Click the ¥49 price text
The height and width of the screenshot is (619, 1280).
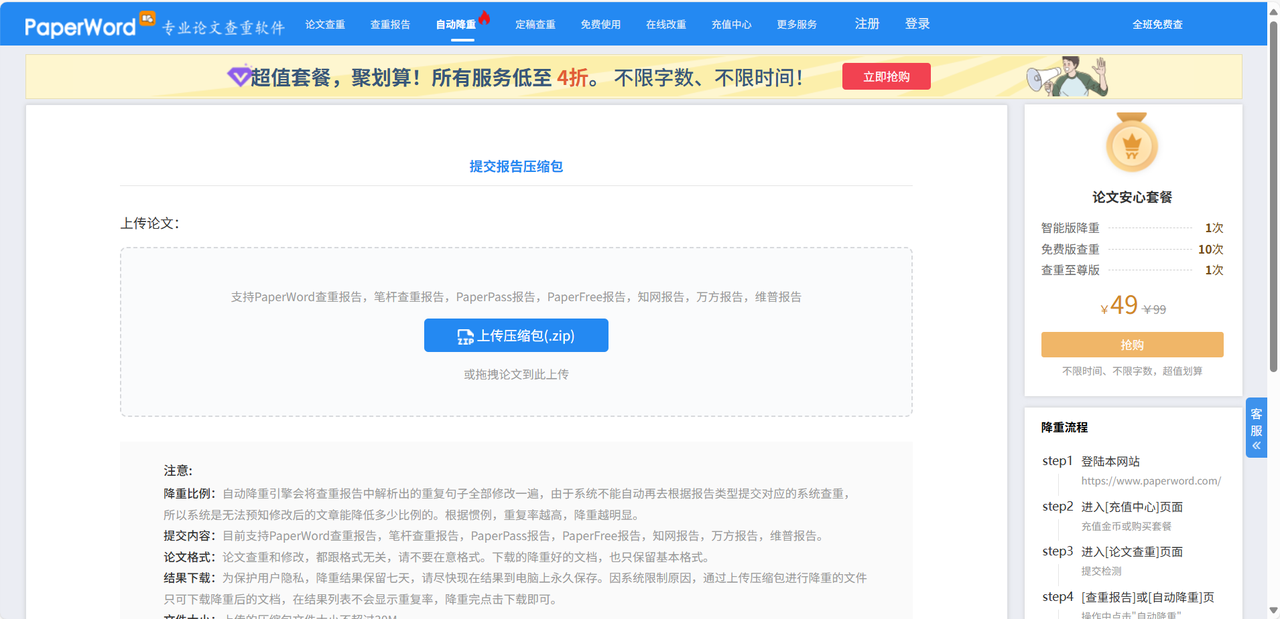tap(1119, 305)
